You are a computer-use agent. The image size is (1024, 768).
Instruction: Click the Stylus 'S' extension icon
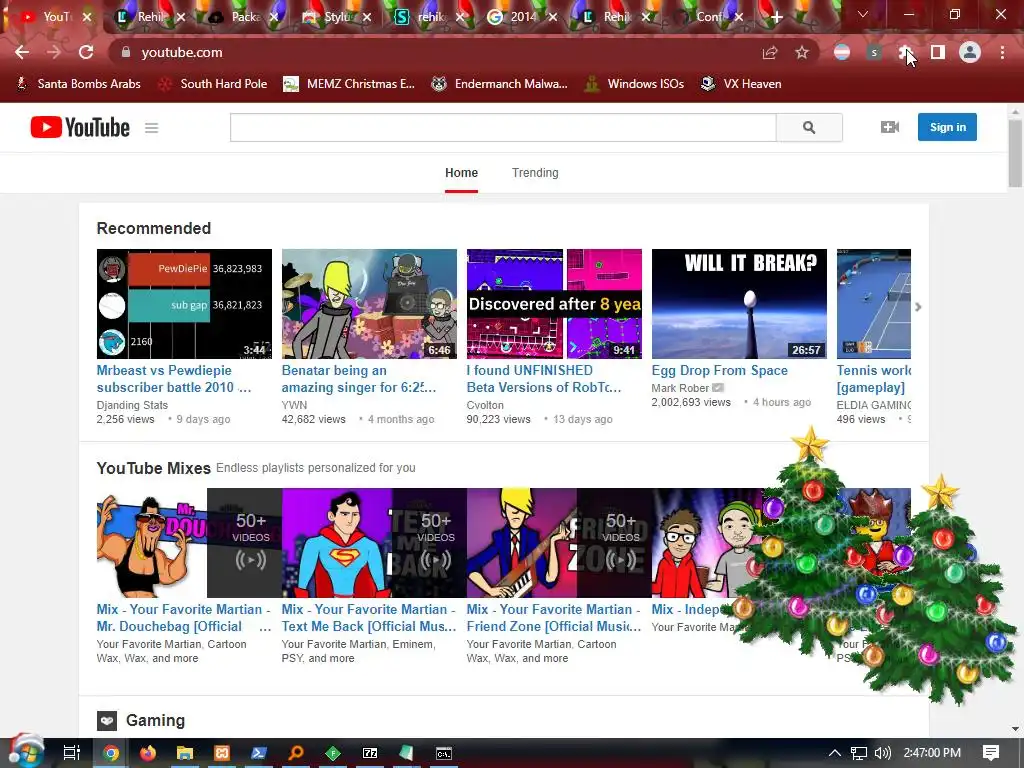click(874, 52)
